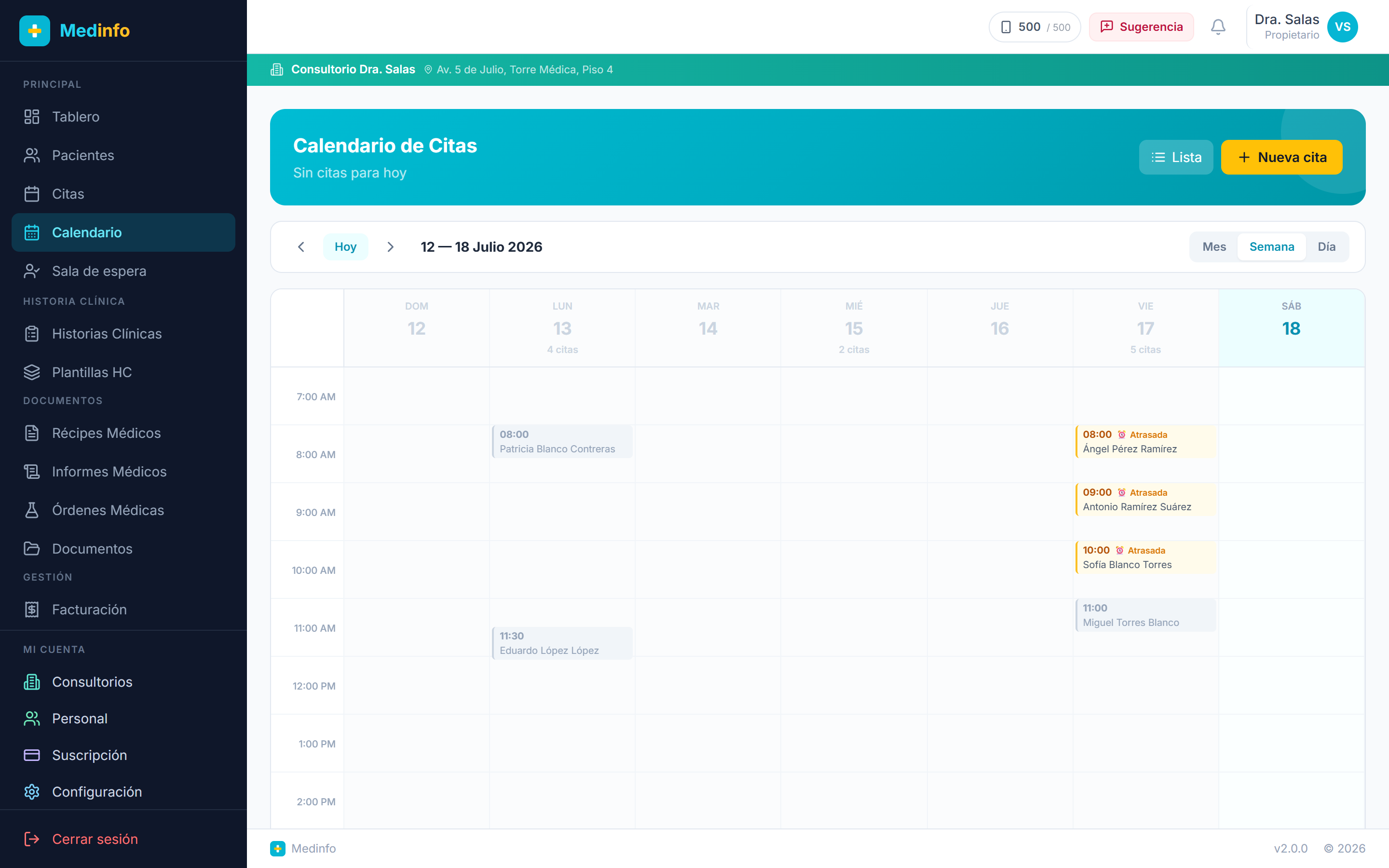Select SÁB 18 day header
This screenshot has width=1389, height=868.
pos(1292,328)
